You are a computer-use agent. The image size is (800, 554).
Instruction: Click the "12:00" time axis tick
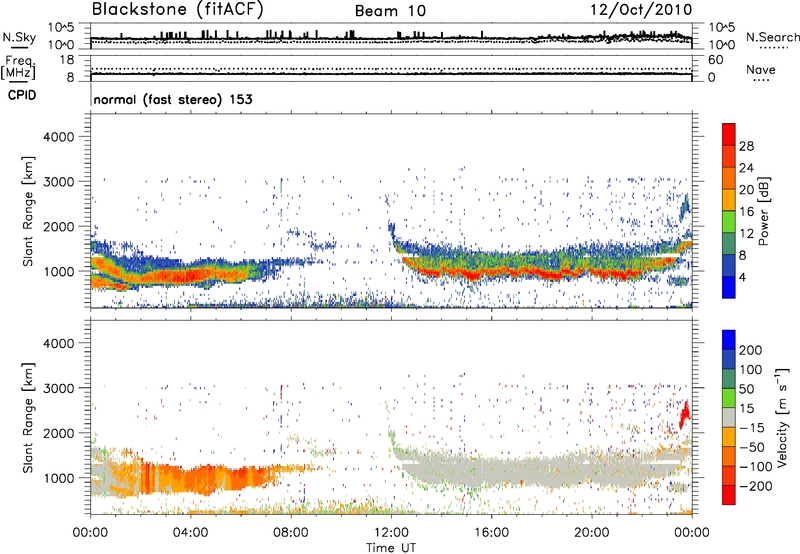[x=391, y=533]
